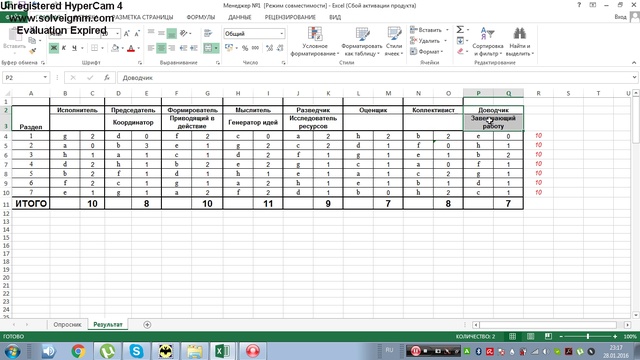Switch to Page Break Preview in status bar
The height and width of the screenshot is (360, 640).
548,336
